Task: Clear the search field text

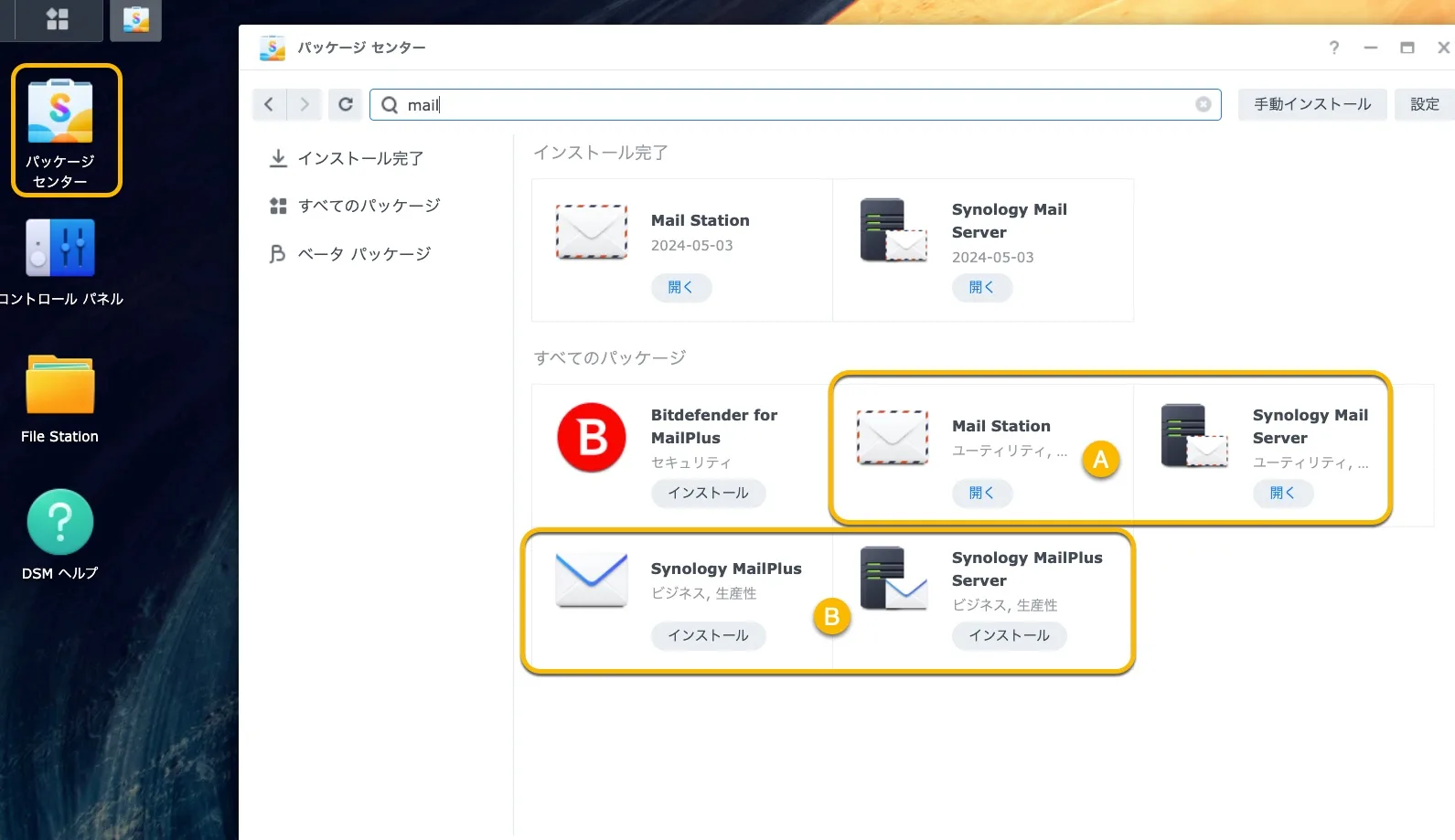Action: pos(1204,104)
